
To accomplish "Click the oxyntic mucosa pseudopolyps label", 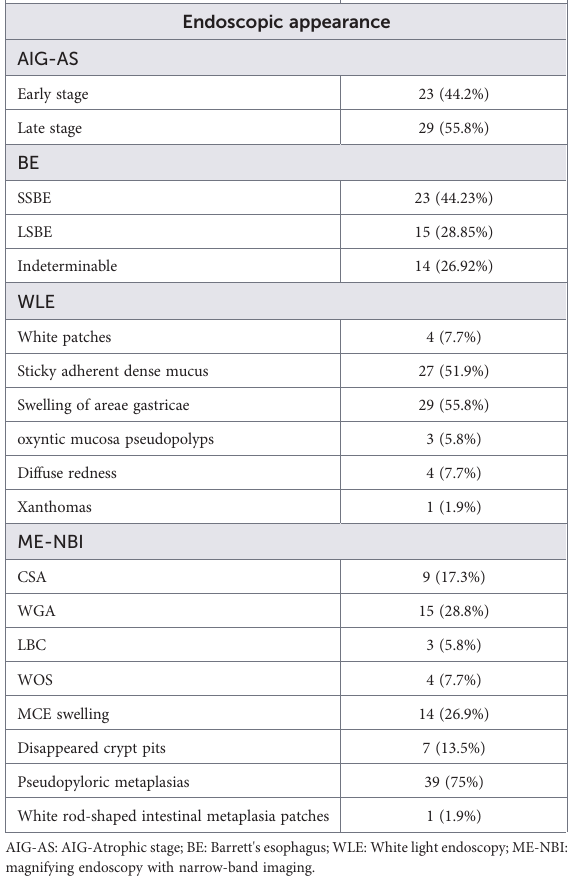I will (115, 439).
